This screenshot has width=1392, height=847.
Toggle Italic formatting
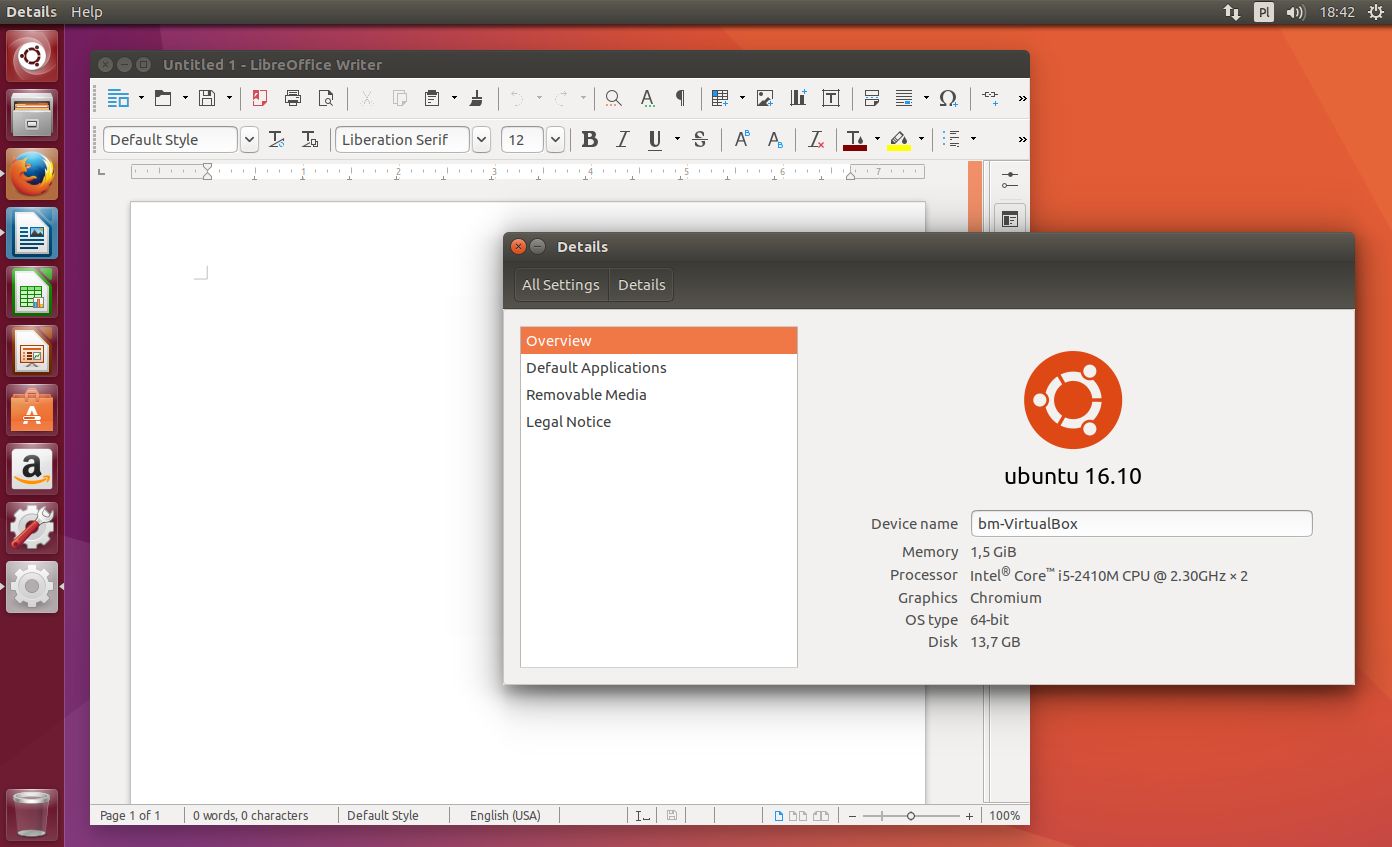(622, 140)
